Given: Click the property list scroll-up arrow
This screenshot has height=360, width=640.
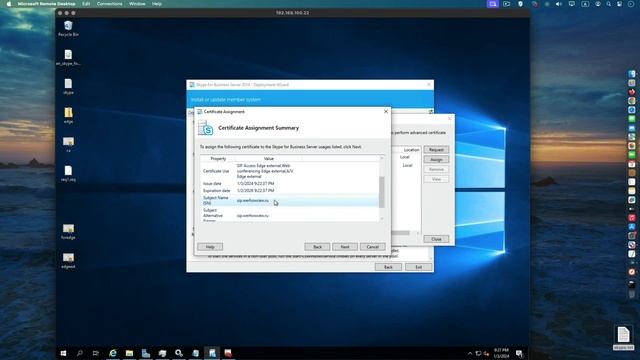Looking at the screenshot, I should point(382,158).
